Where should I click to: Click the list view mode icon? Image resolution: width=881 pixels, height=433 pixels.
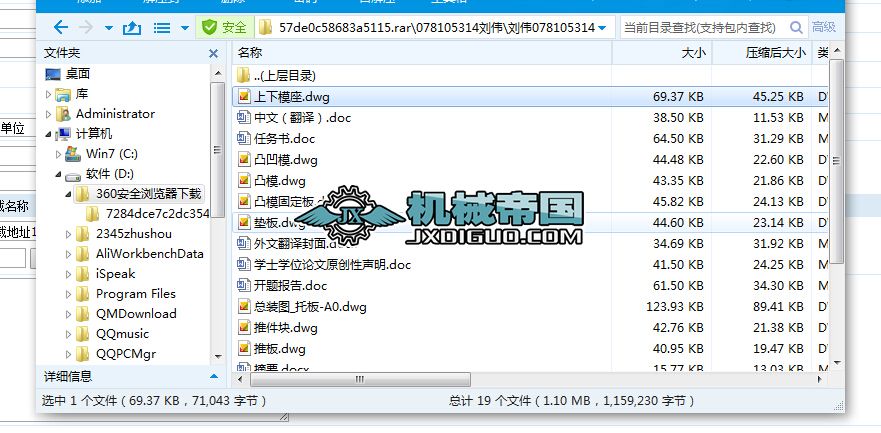point(162,27)
